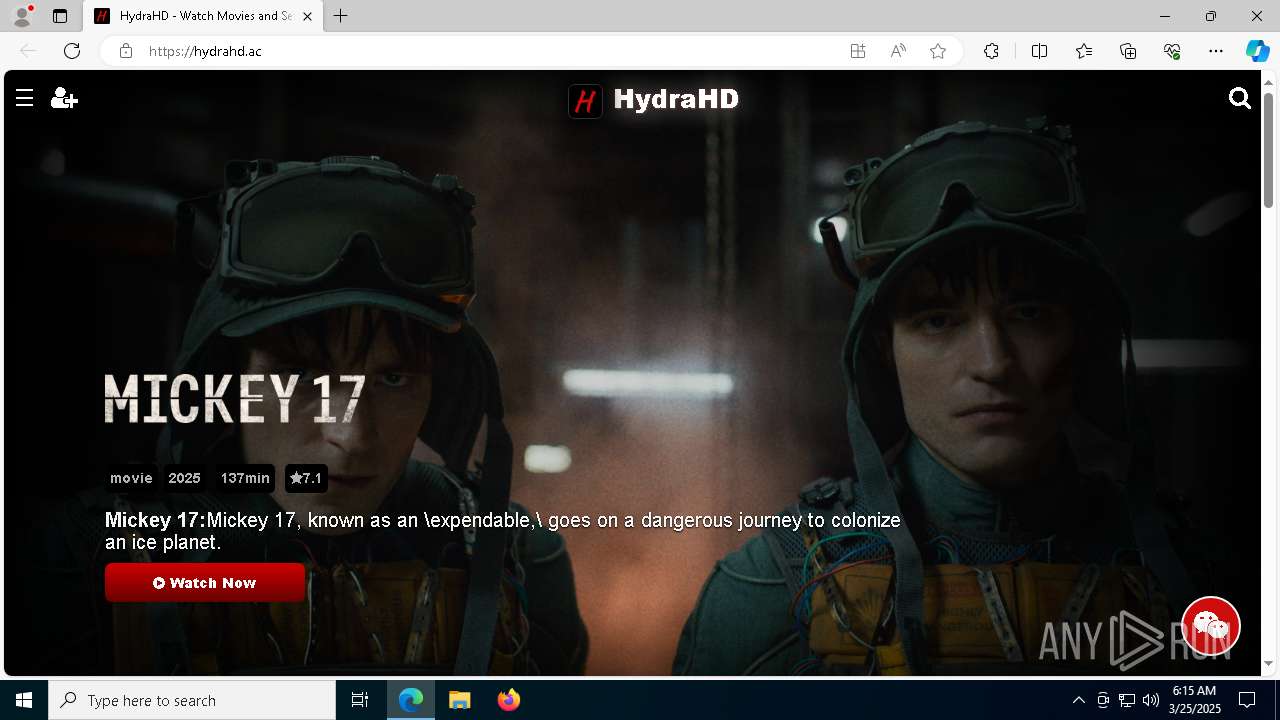Open the Edge profile icon

coord(22,16)
